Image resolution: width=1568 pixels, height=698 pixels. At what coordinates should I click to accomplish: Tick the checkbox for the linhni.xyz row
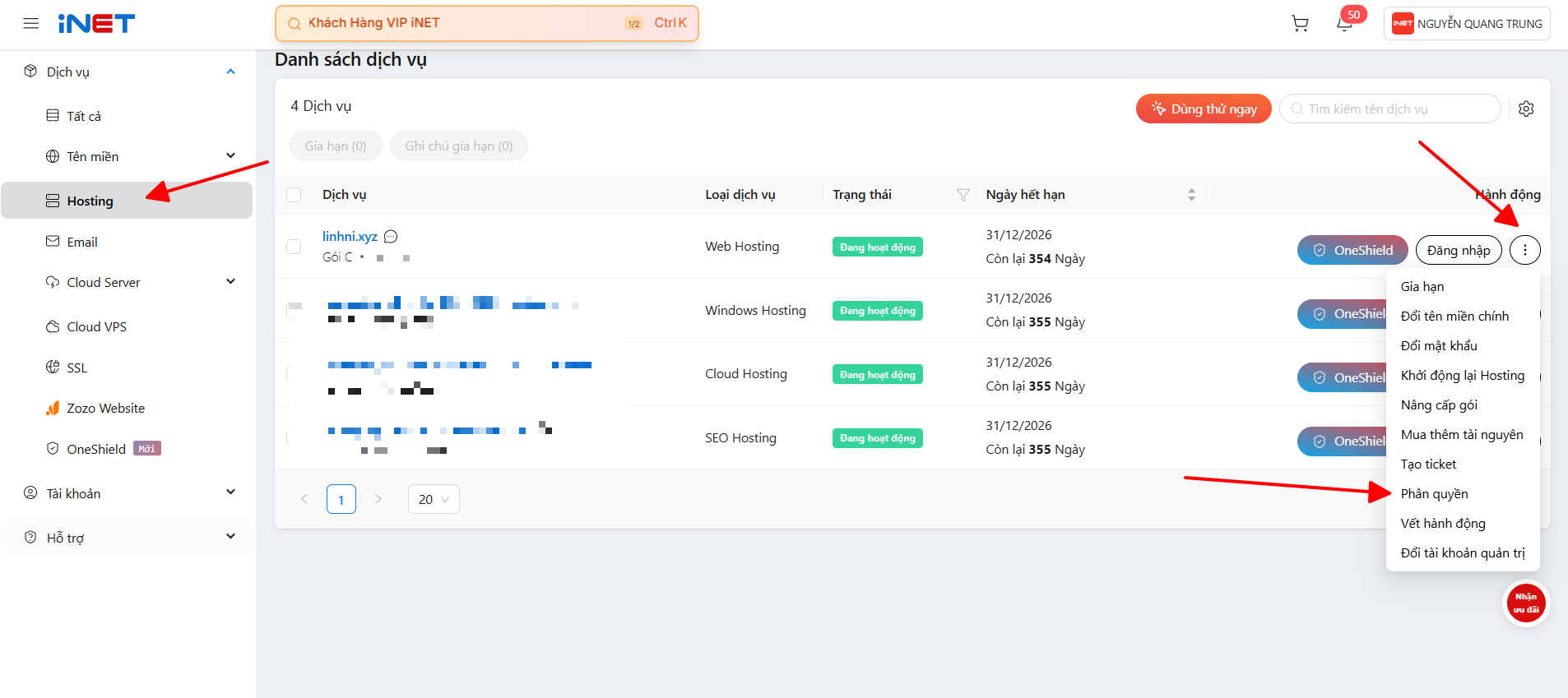coord(294,247)
